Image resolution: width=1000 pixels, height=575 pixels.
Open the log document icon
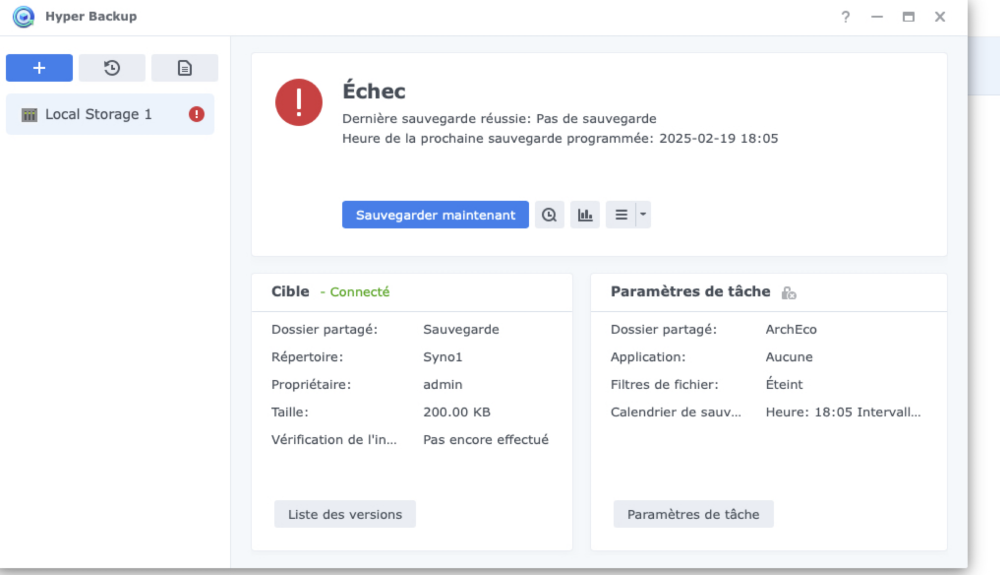[x=184, y=68]
